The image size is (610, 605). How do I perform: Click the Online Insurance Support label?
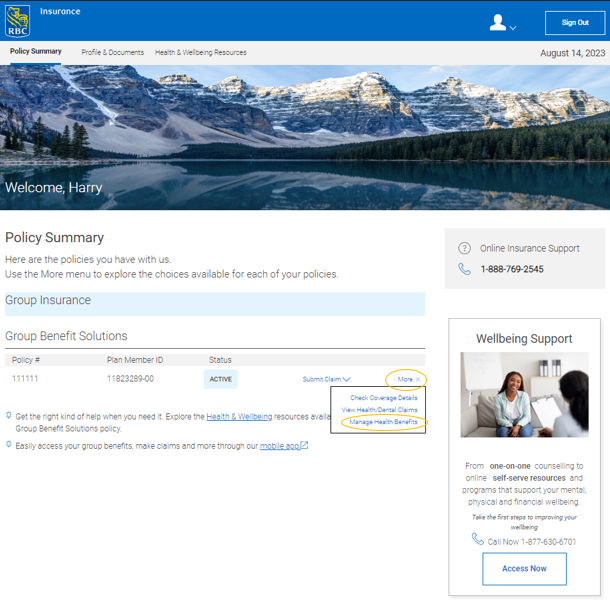[529, 249]
